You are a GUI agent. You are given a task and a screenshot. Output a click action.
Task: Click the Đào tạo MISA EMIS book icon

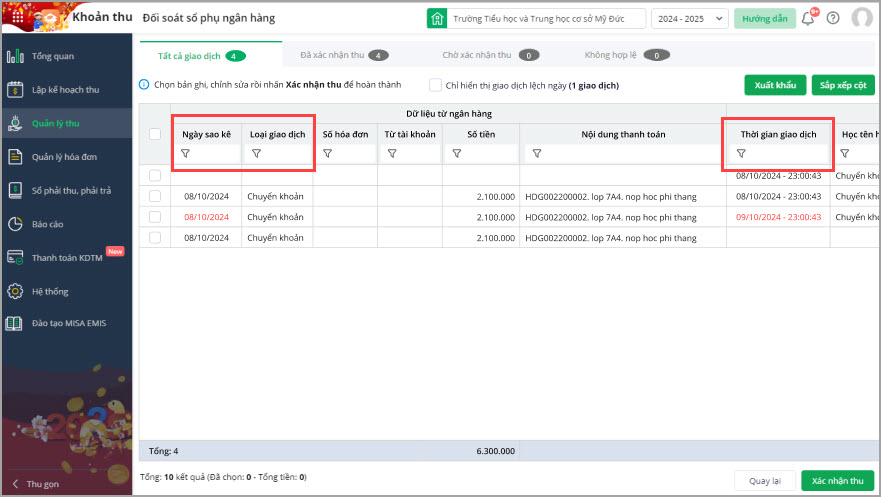(14, 323)
